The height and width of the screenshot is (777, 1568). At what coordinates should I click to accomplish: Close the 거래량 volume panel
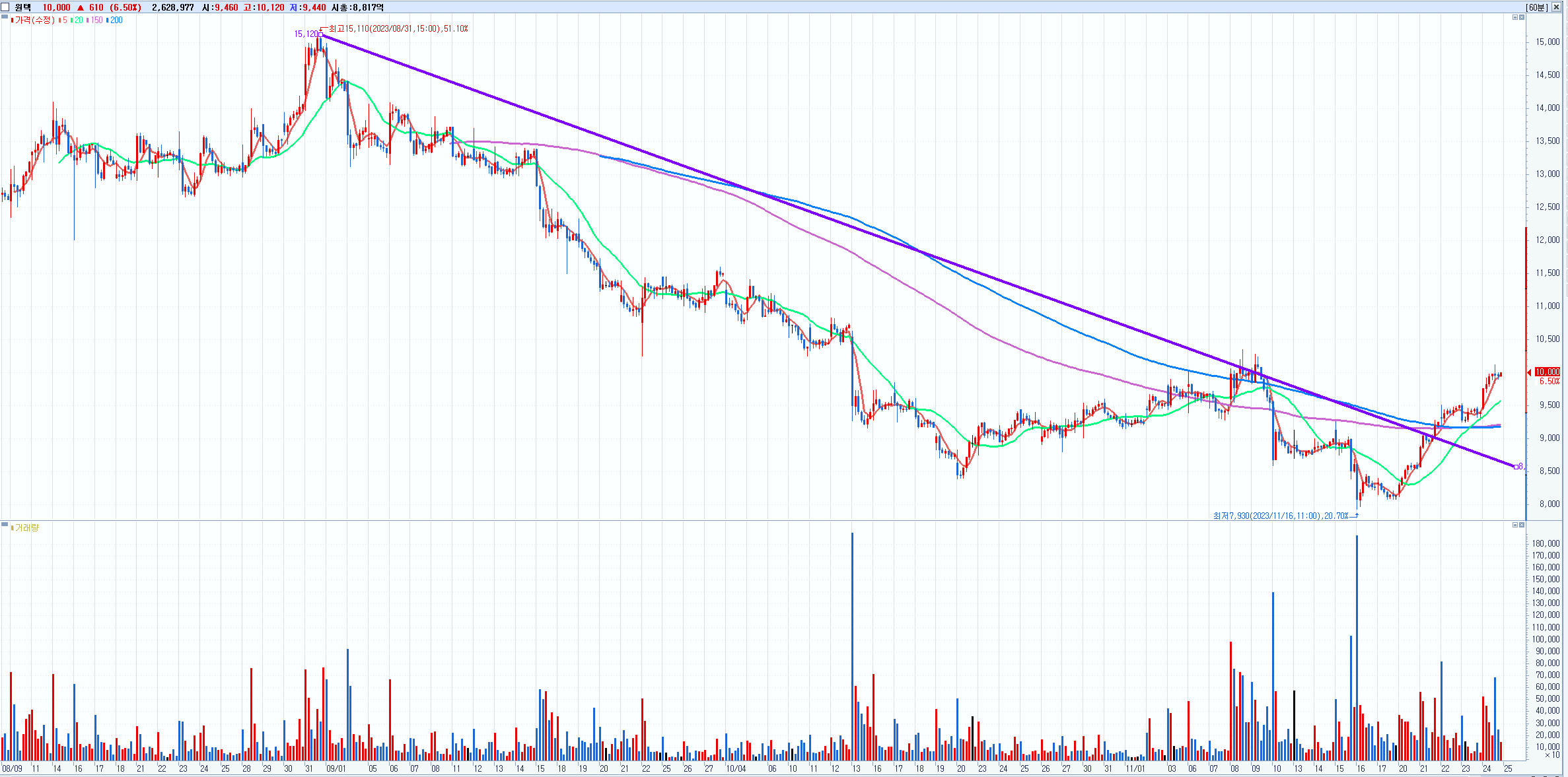[x=1522, y=525]
